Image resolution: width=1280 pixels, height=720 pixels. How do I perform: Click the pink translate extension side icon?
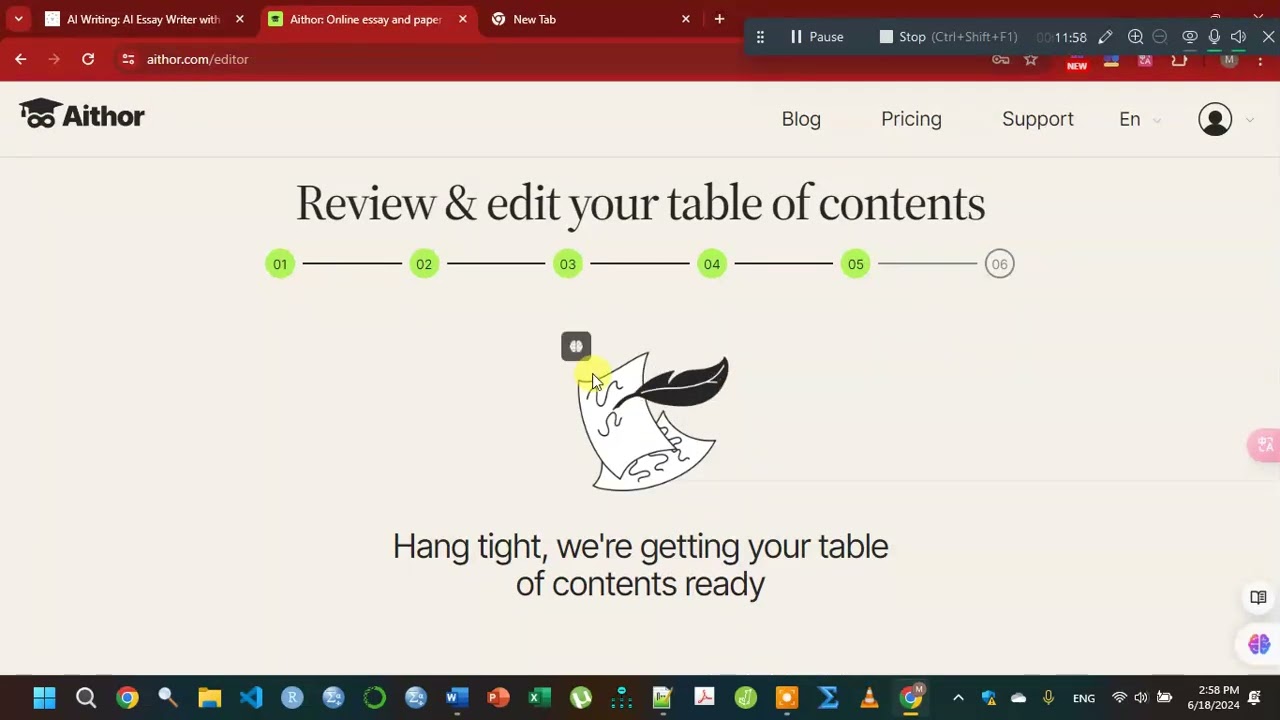point(1264,445)
